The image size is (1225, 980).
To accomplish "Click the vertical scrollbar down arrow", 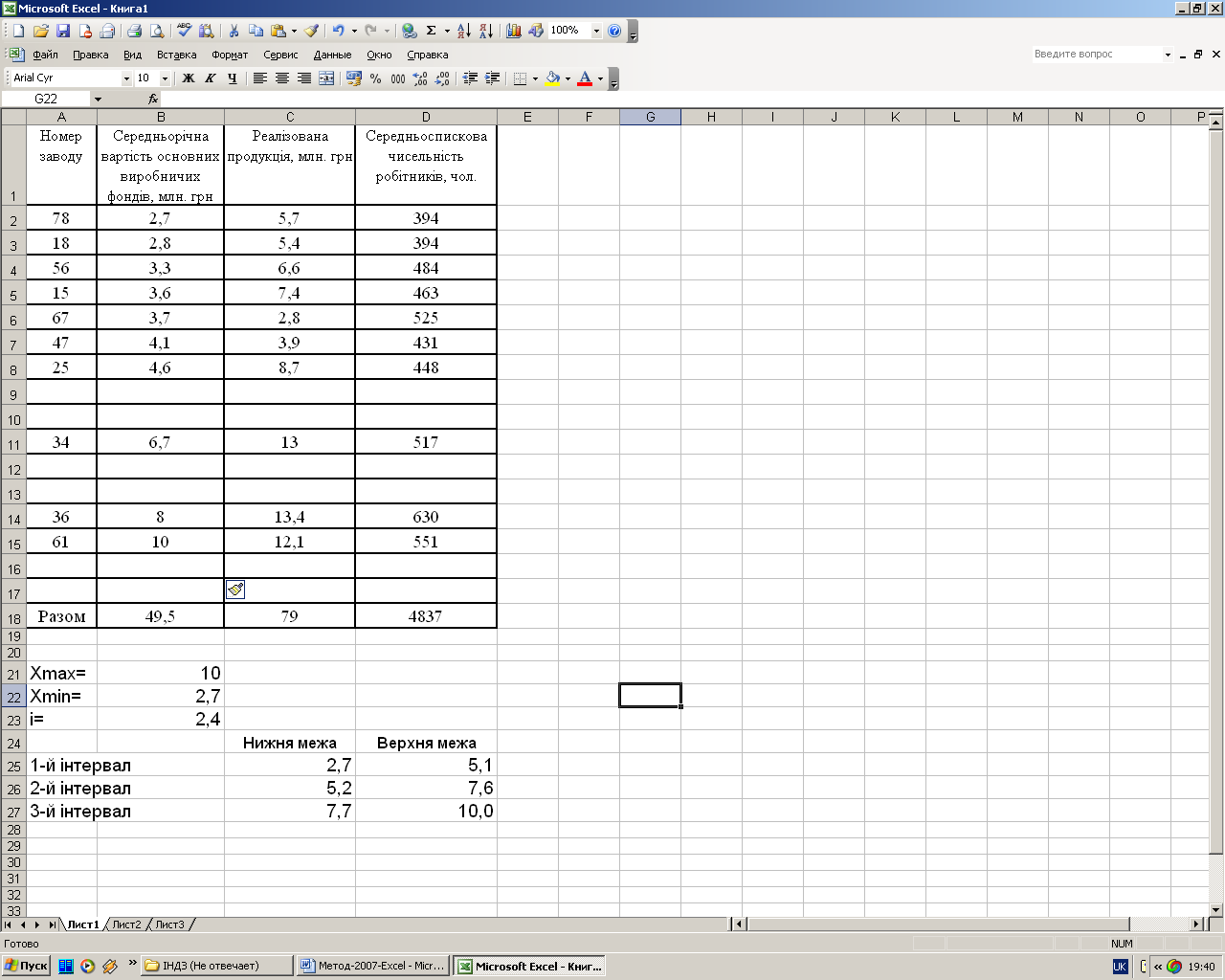I will tap(1216, 909).
